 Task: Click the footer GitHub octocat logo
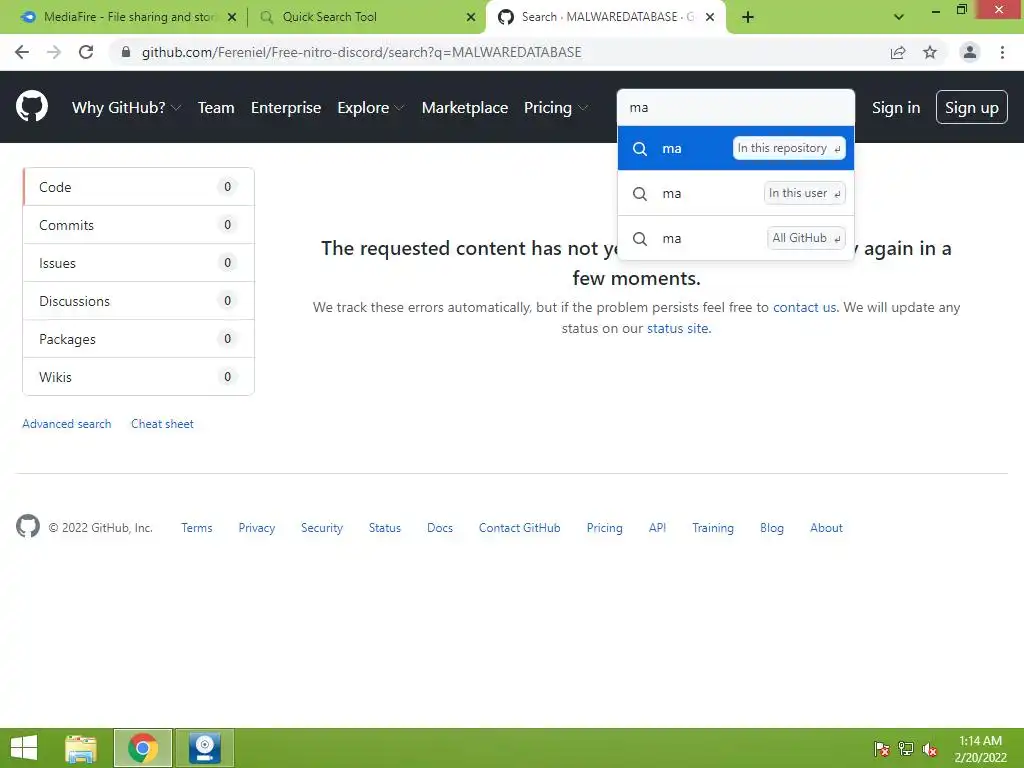(x=27, y=526)
